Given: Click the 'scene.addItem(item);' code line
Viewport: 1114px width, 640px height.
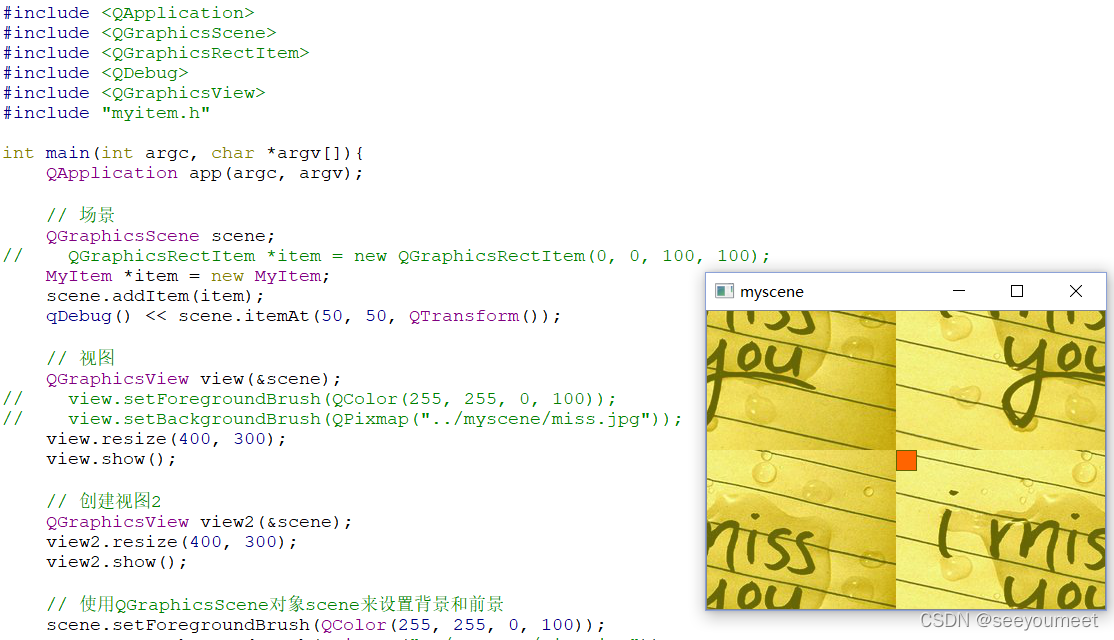Looking at the screenshot, I should (x=155, y=295).
